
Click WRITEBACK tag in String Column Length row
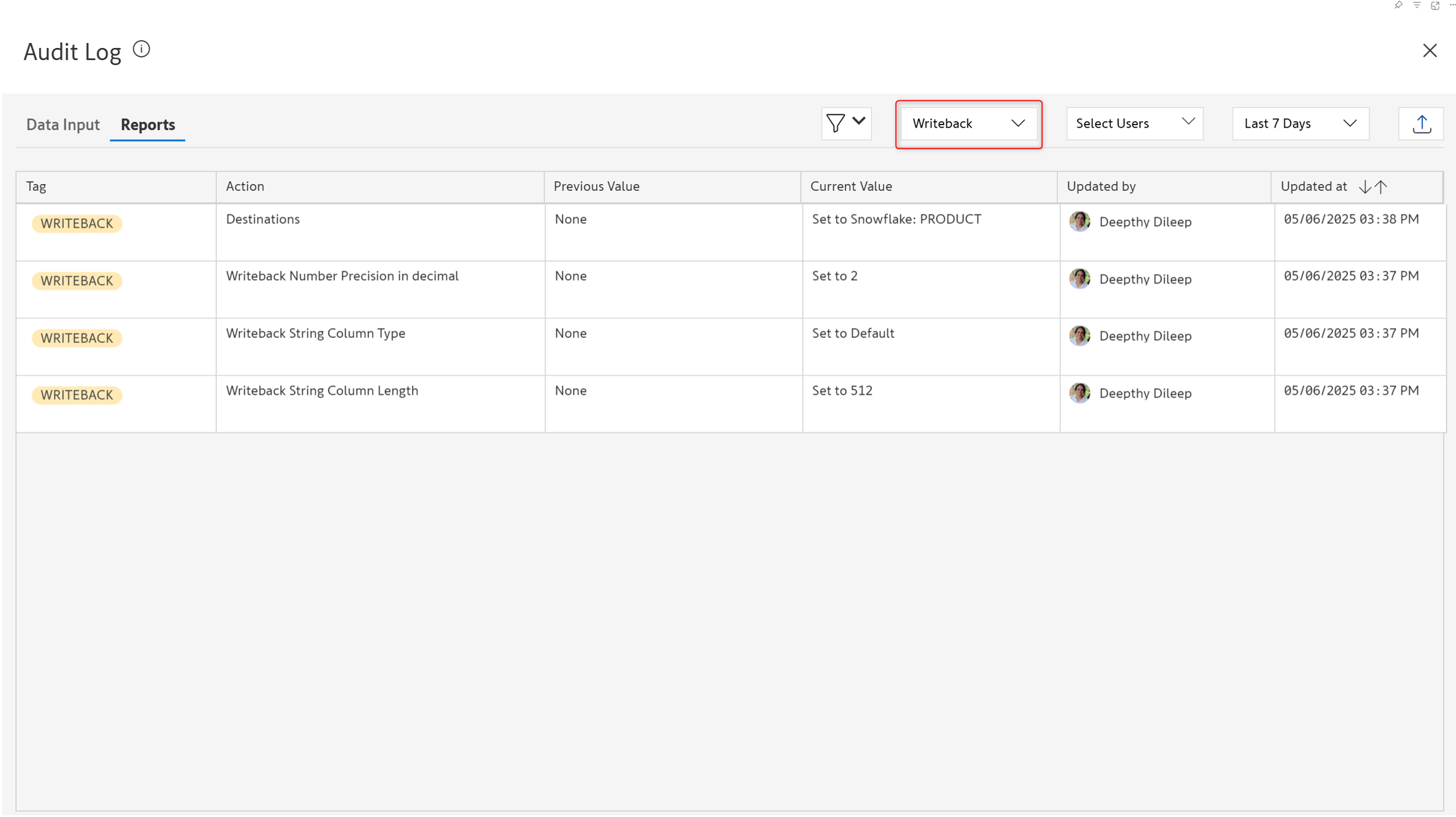tap(76, 395)
